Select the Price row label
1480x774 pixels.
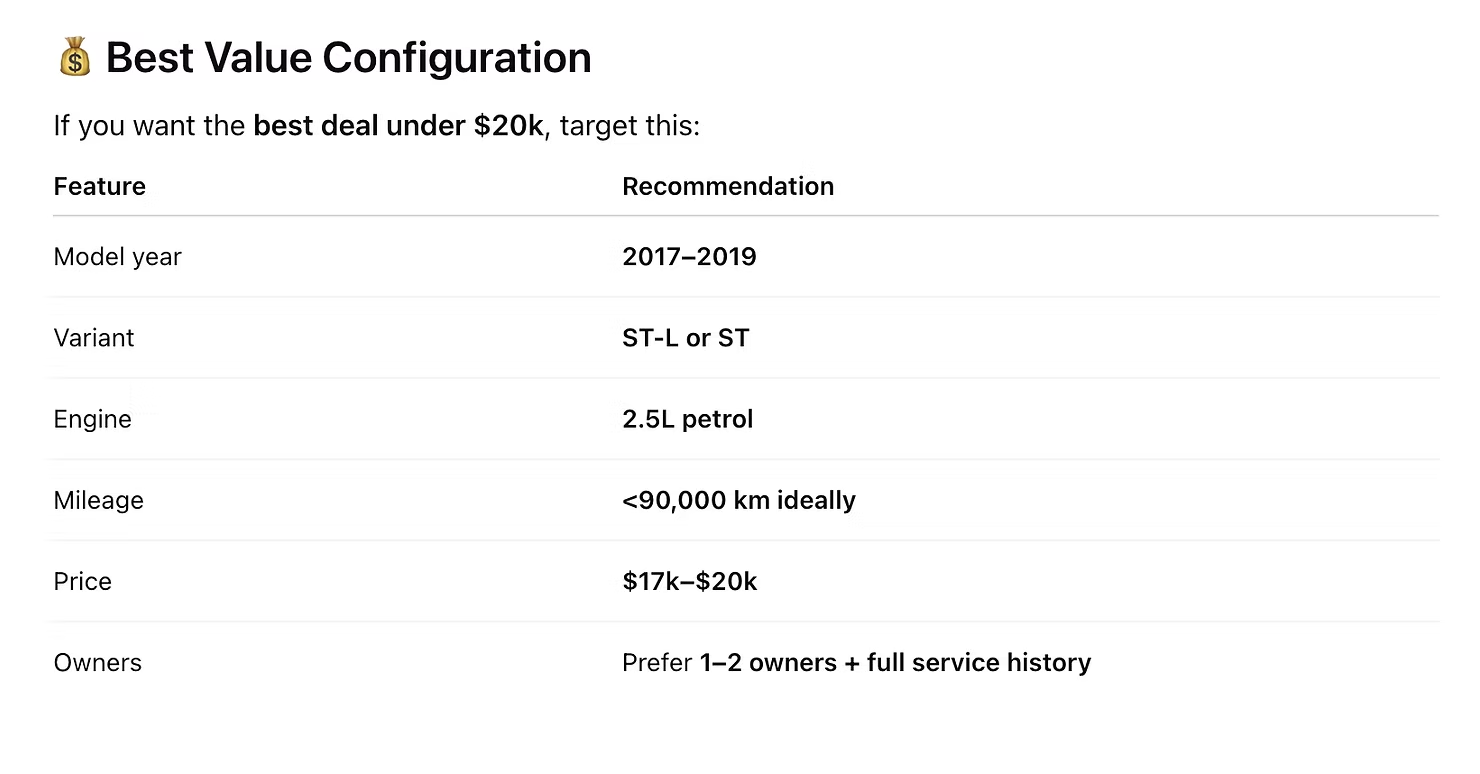tap(83, 581)
